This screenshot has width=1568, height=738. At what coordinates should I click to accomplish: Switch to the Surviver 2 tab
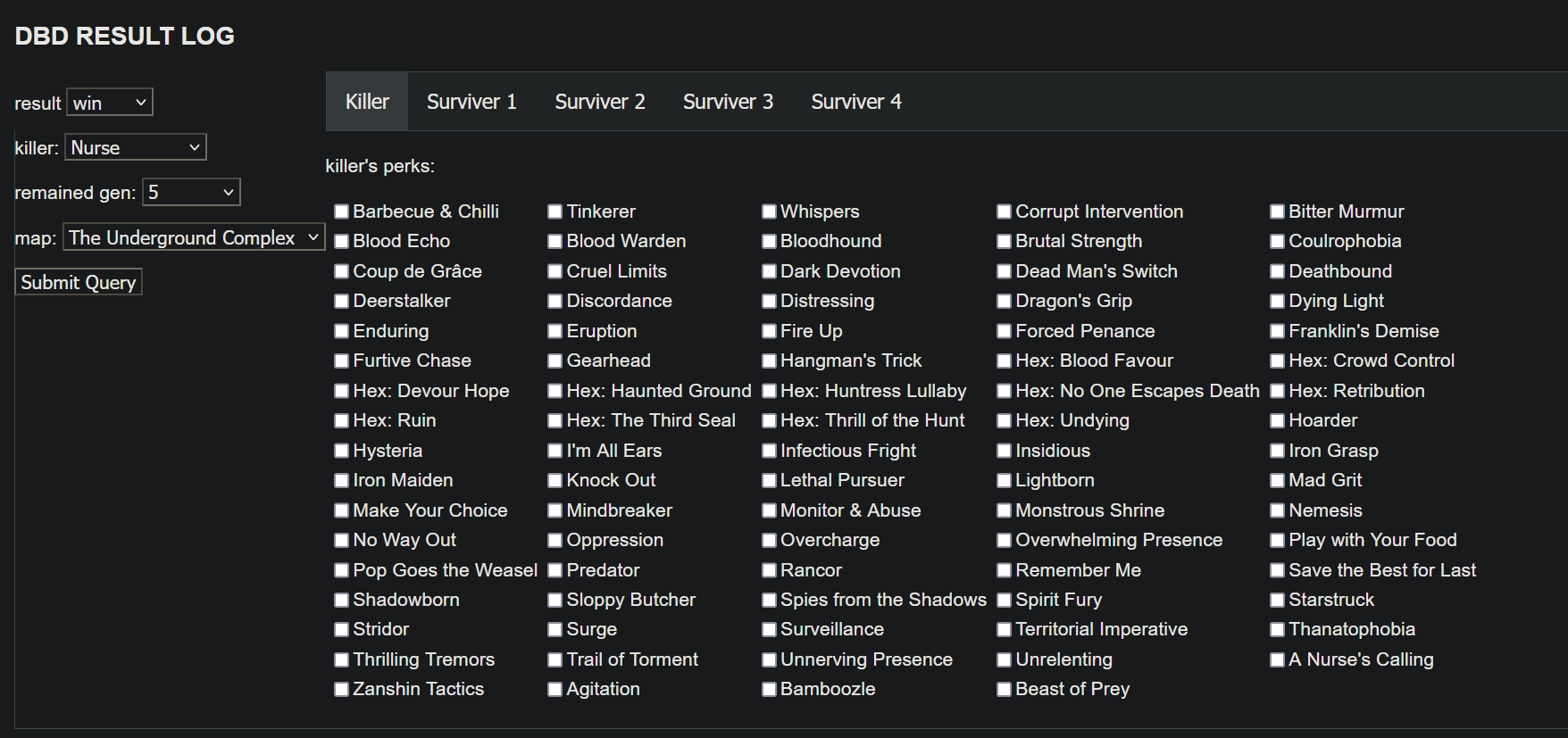(x=600, y=102)
